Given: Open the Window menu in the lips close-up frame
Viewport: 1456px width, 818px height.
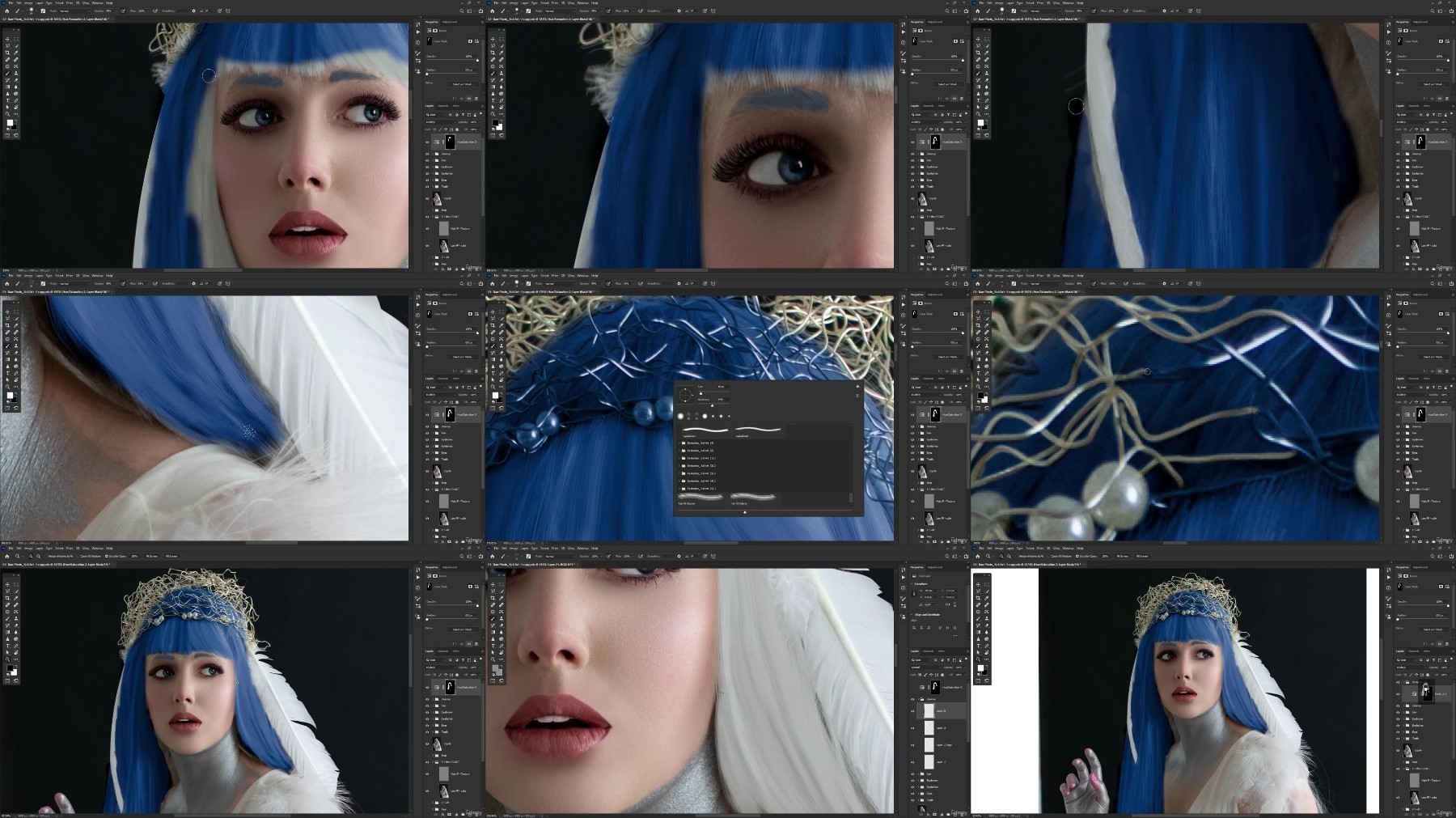Looking at the screenshot, I should point(583,549).
